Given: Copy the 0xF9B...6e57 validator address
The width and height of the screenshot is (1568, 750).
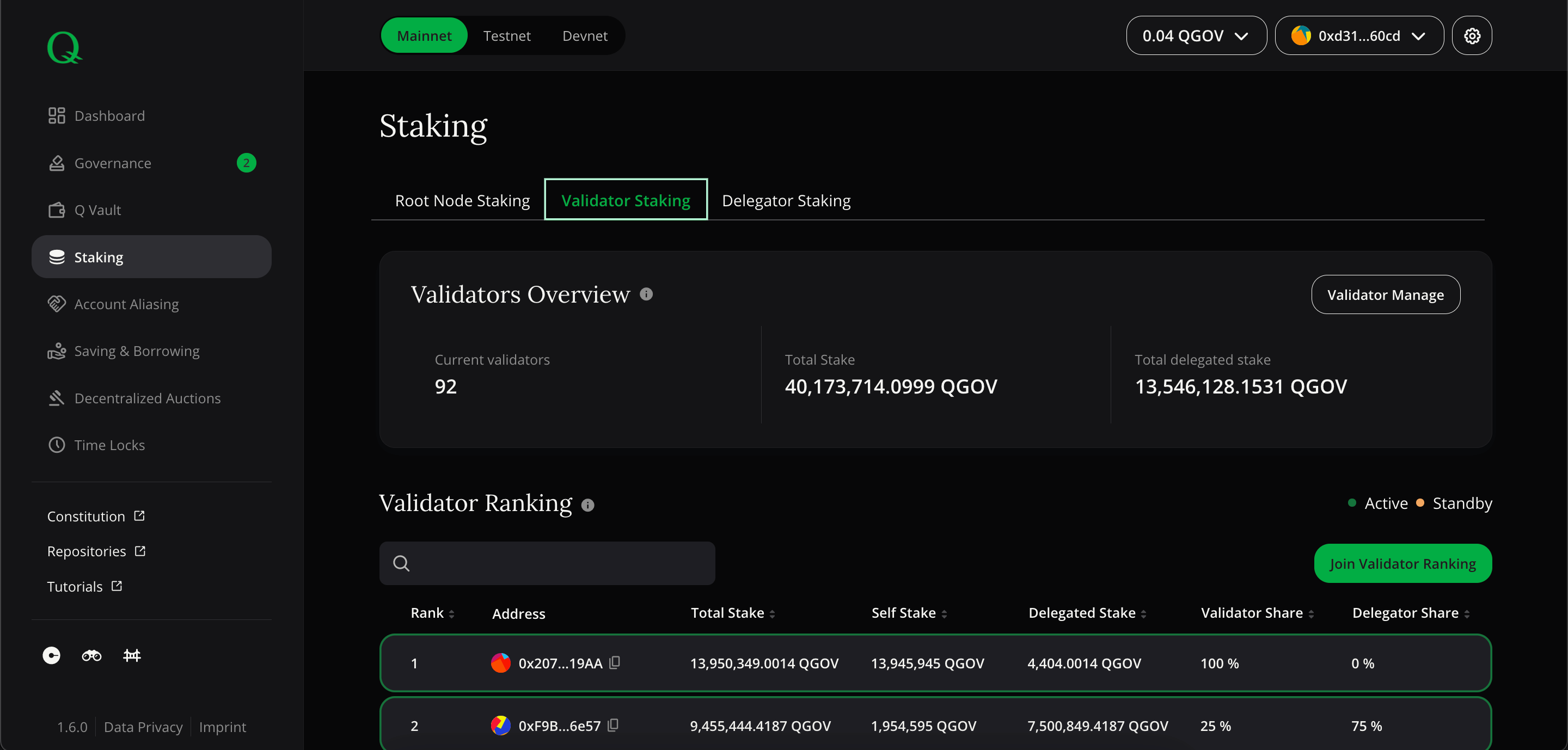Looking at the screenshot, I should point(613,724).
